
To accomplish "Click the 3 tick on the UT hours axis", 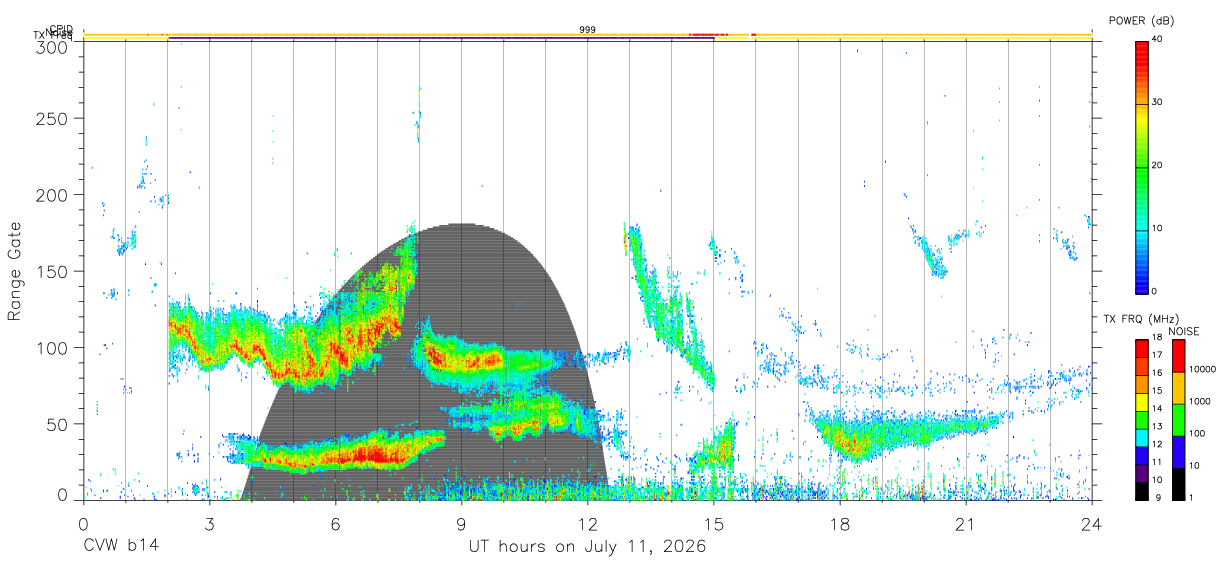I will tap(209, 524).
